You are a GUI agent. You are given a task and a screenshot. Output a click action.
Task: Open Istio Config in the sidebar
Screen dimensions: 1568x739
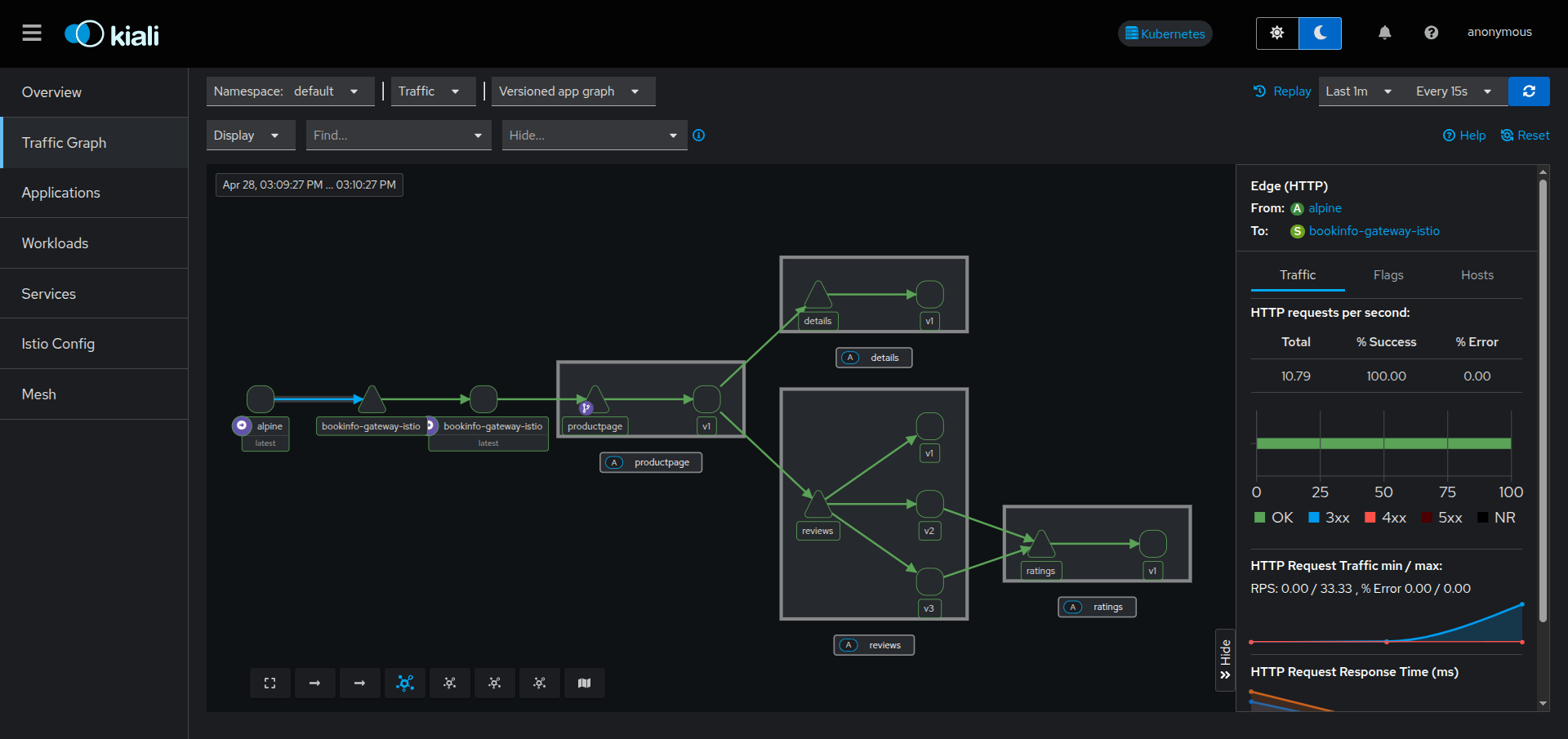pos(58,344)
